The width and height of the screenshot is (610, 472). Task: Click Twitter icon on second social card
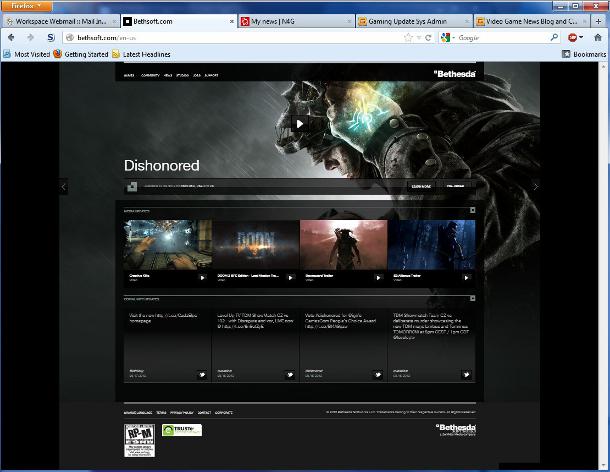[x=290, y=375]
